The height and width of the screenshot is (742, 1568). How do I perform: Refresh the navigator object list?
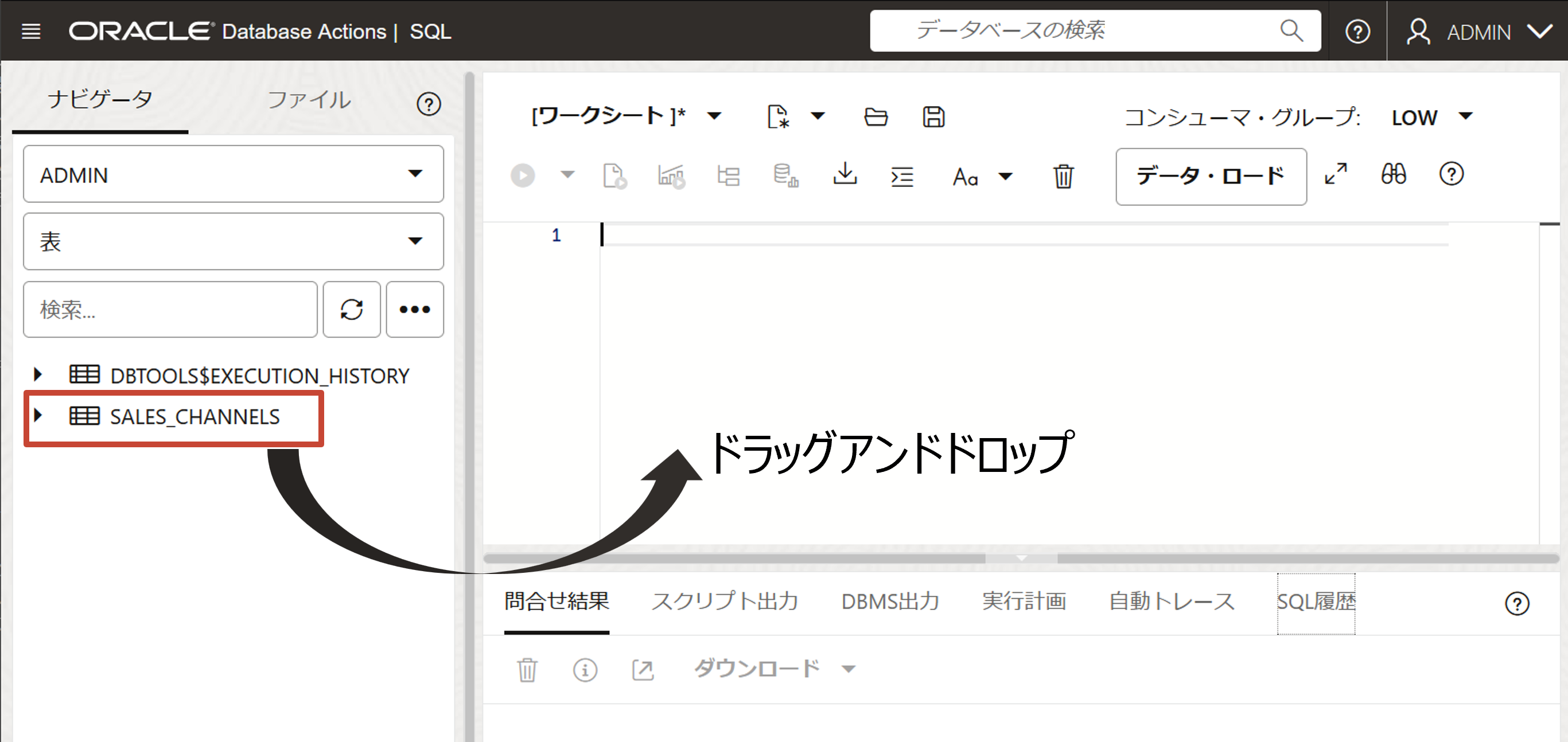[351, 310]
